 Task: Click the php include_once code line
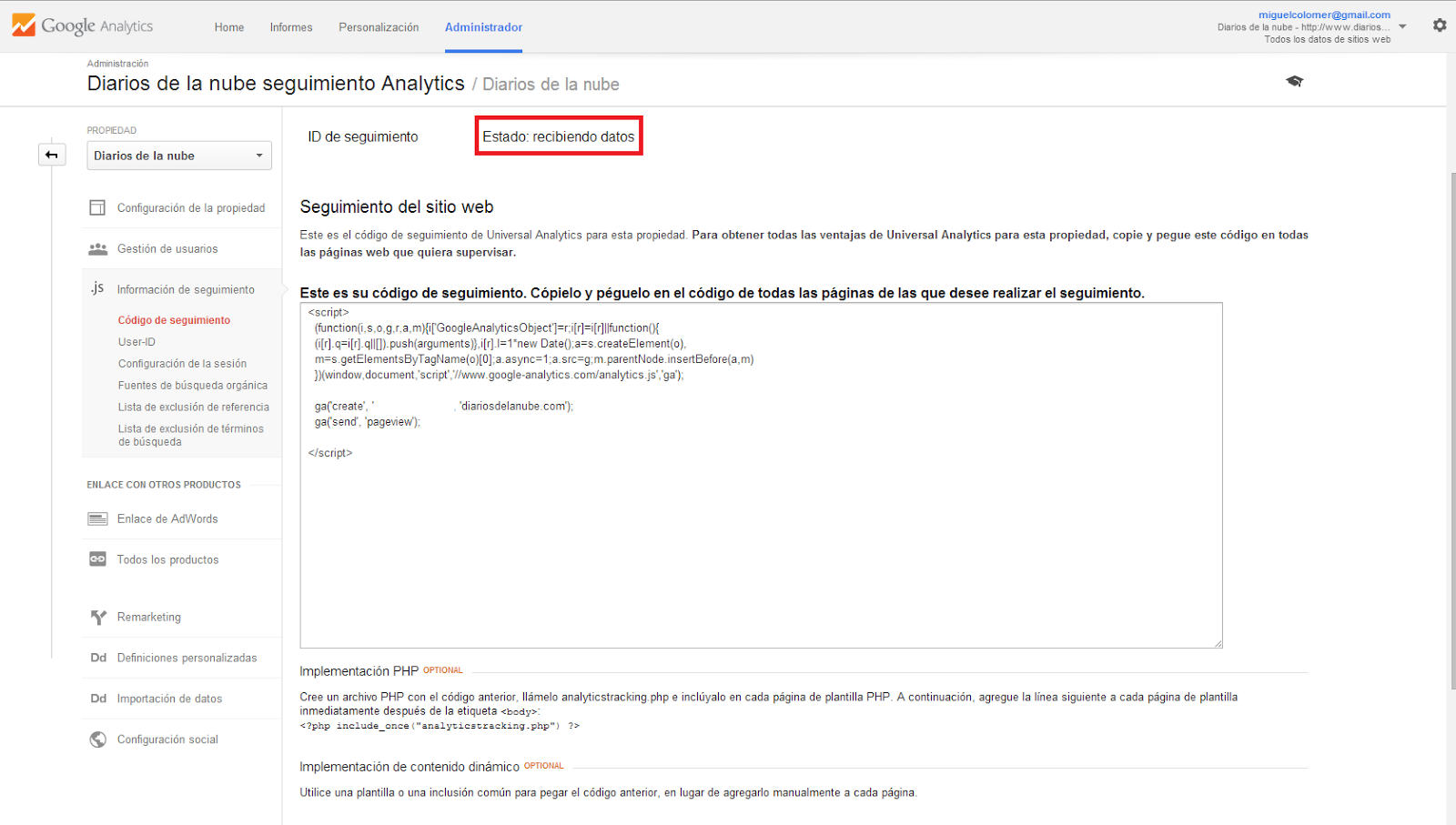click(x=440, y=726)
